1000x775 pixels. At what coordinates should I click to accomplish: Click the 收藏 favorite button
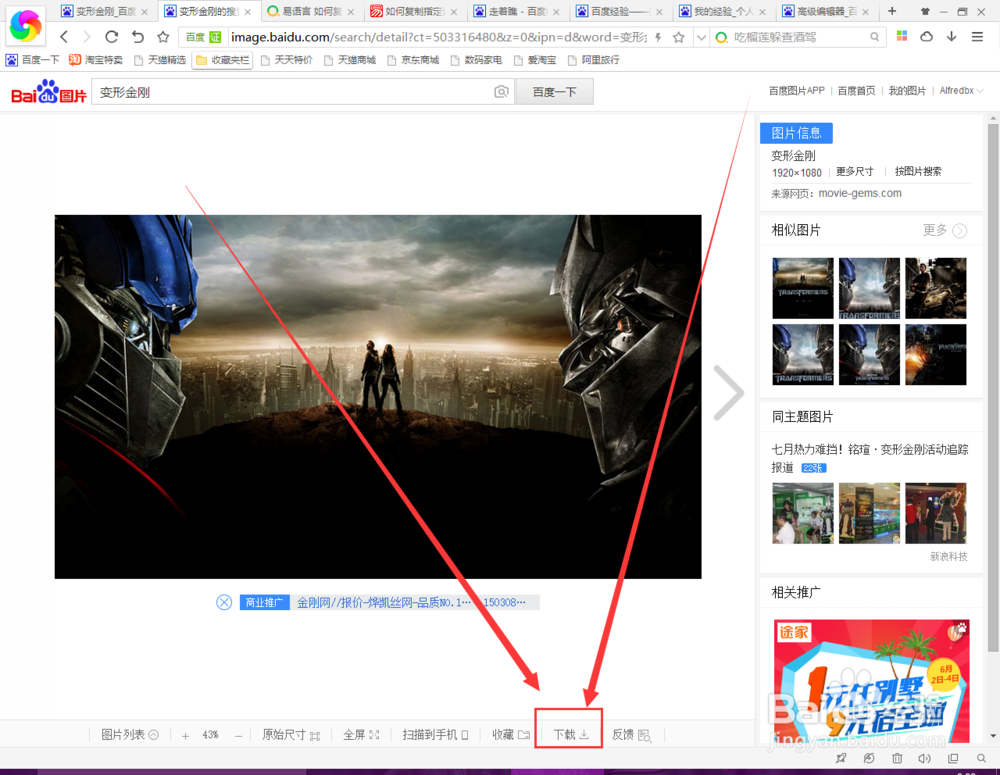(511, 735)
